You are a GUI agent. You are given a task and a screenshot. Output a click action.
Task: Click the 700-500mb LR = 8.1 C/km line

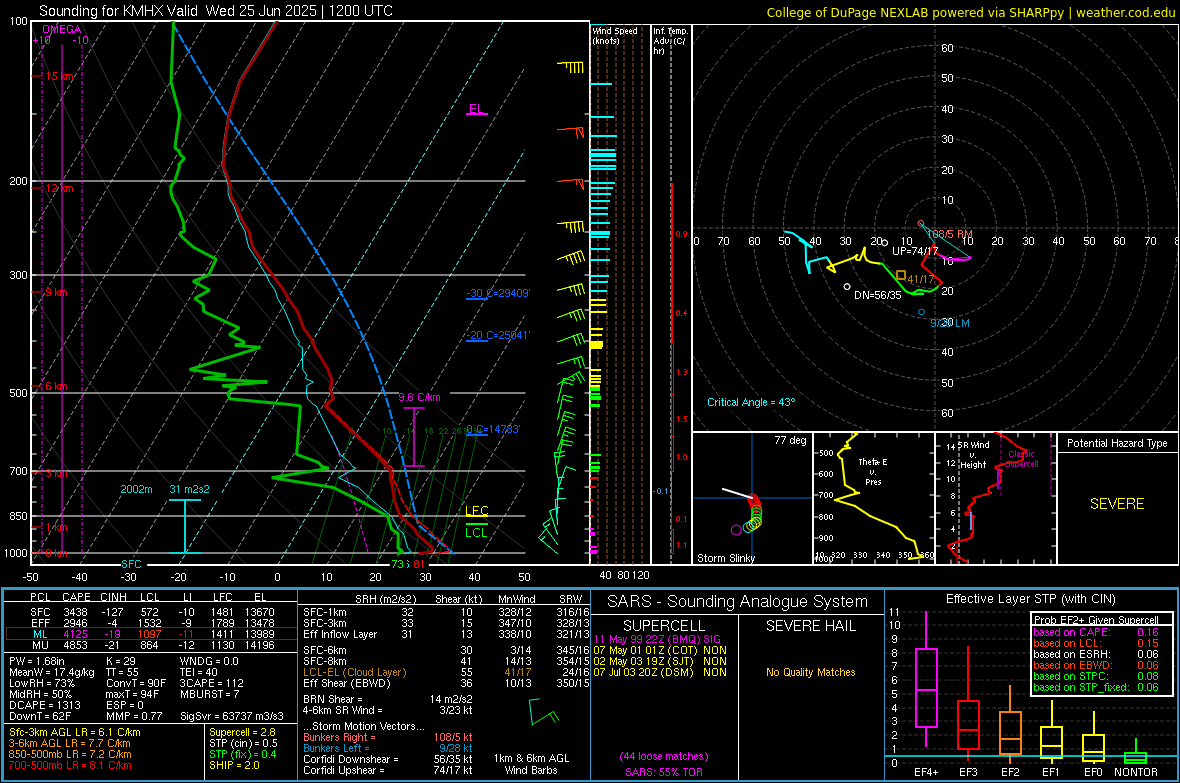(x=70, y=765)
